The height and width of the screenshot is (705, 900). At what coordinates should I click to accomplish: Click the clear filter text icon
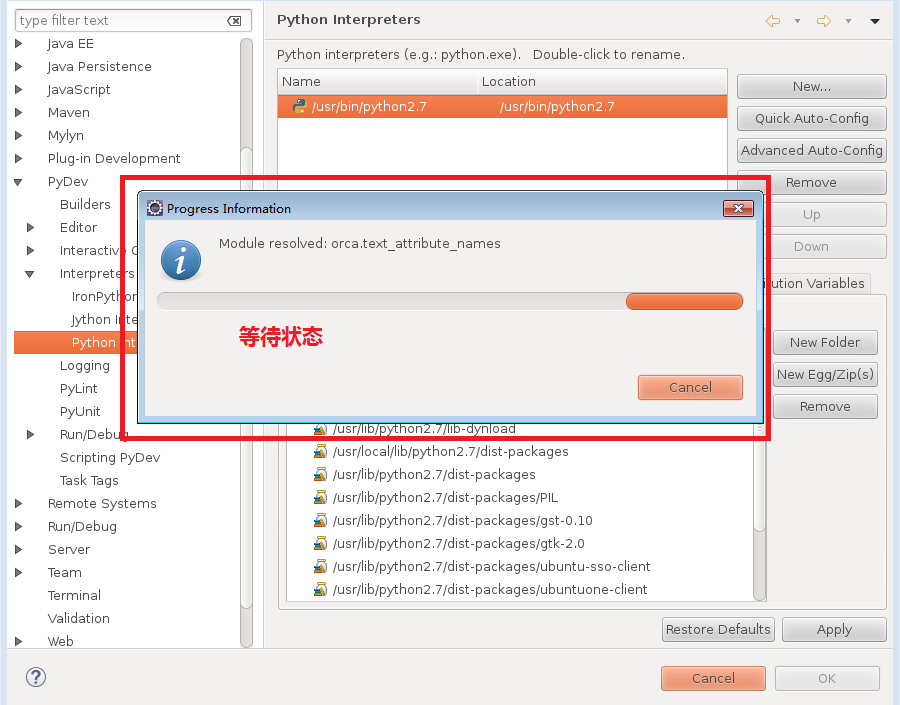tap(234, 20)
